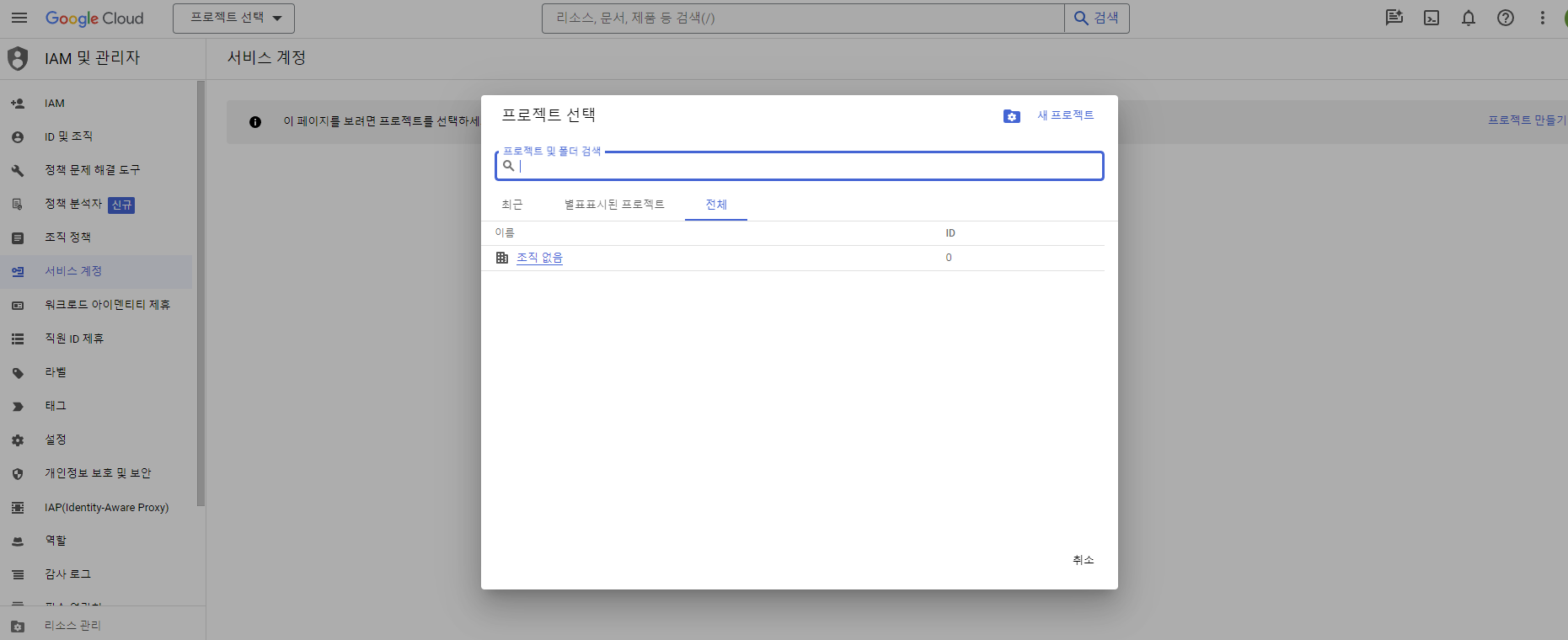Click the 새 프로젝트 link
This screenshot has height=640, width=1568.
[1065, 115]
